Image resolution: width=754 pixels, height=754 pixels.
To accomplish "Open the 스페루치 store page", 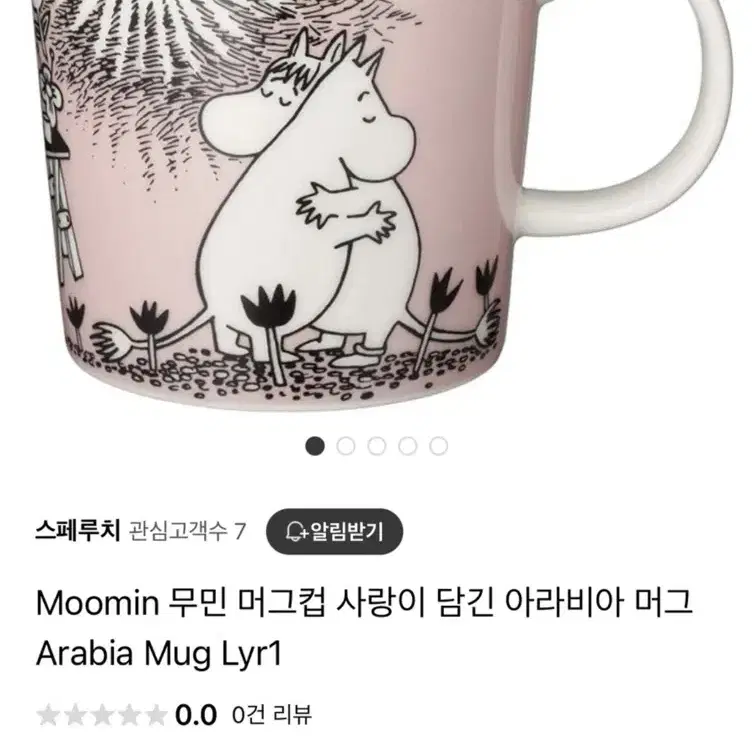I will pyautogui.click(x=77, y=531).
